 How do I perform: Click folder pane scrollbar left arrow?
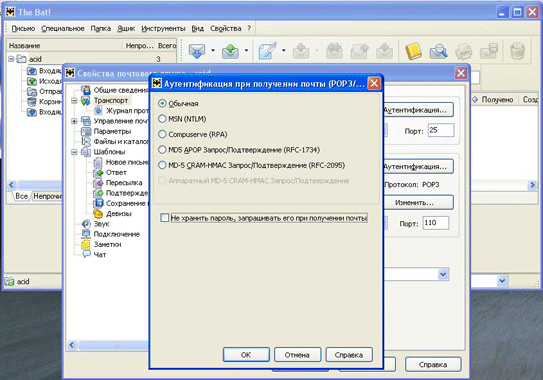tap(11, 185)
